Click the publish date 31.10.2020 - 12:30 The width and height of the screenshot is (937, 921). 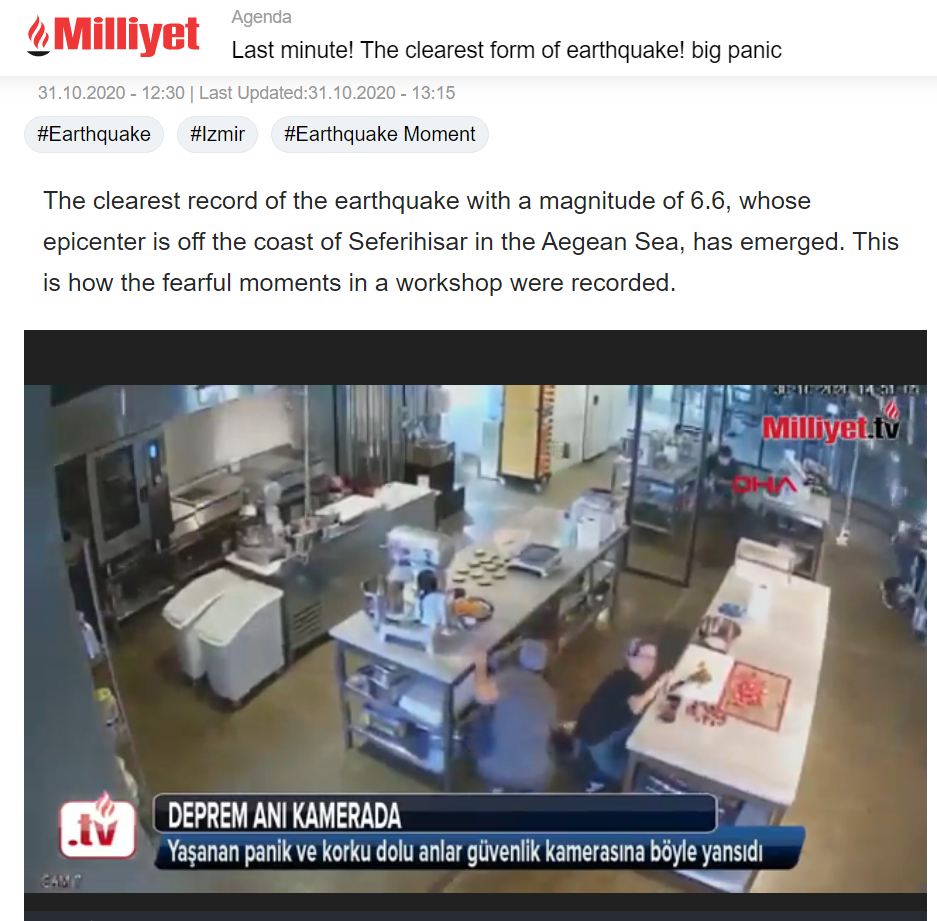click(x=111, y=93)
